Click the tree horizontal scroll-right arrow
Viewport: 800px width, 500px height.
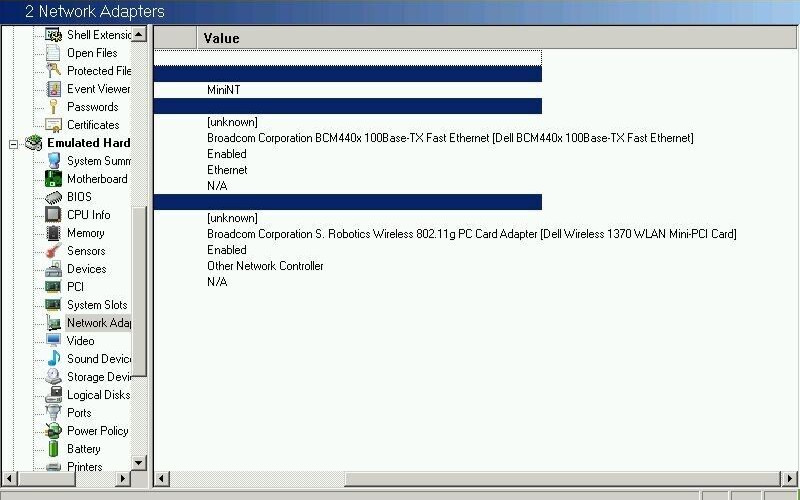(x=122, y=479)
